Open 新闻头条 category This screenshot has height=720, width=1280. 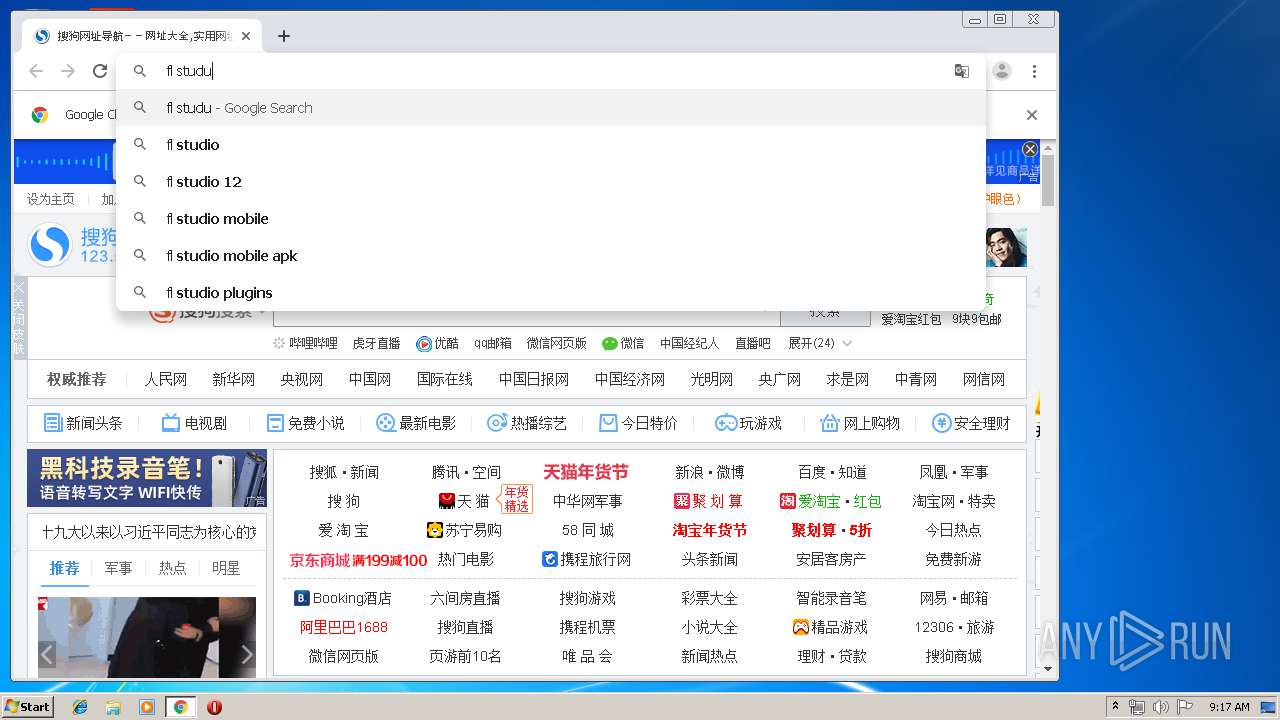(83, 423)
